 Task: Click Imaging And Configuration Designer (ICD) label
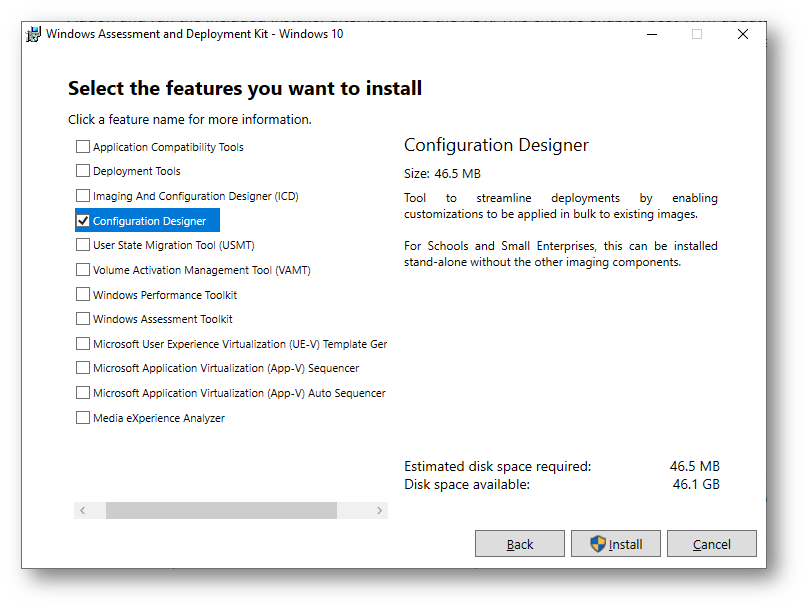click(x=196, y=196)
